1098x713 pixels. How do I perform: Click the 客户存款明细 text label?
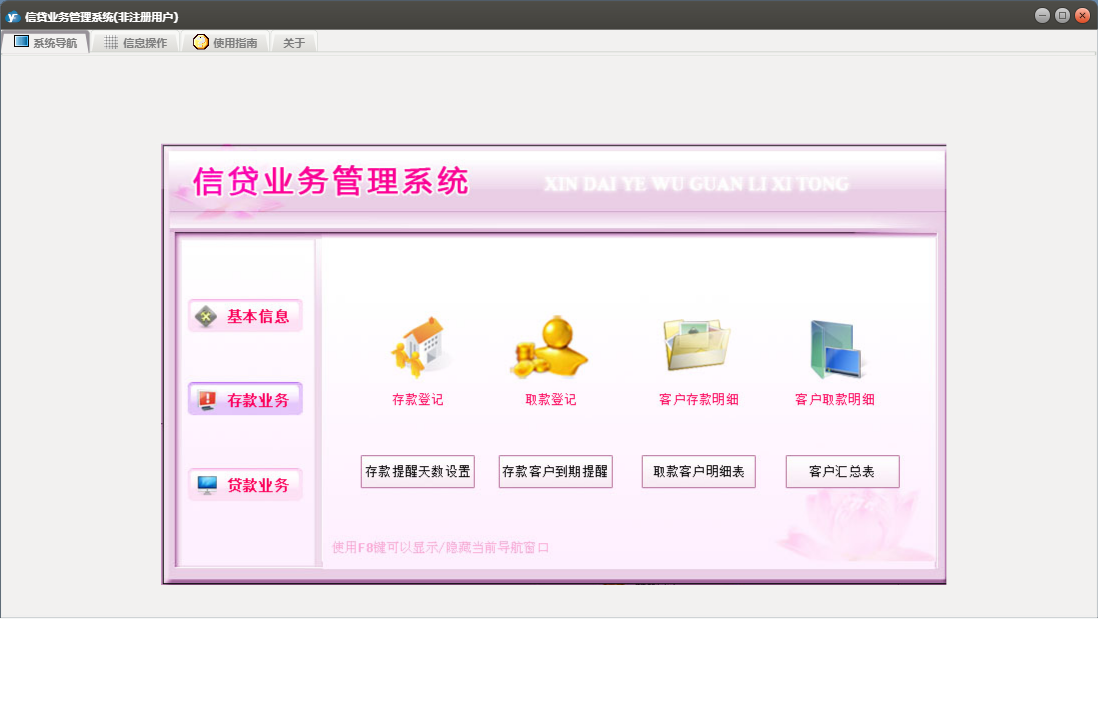coord(698,399)
